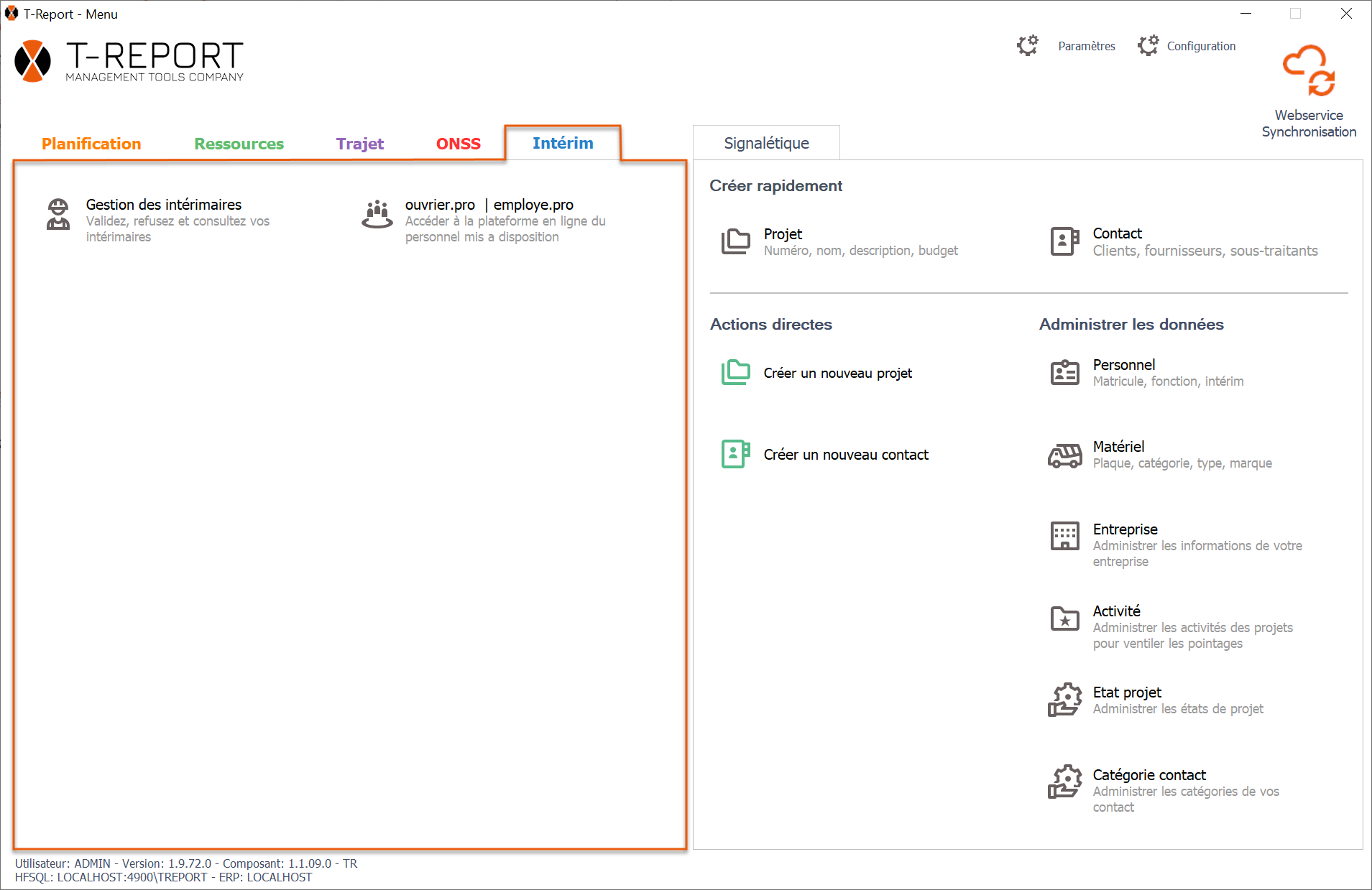This screenshot has width=1372, height=890.
Task: Select the Trajet tab
Action: (359, 144)
